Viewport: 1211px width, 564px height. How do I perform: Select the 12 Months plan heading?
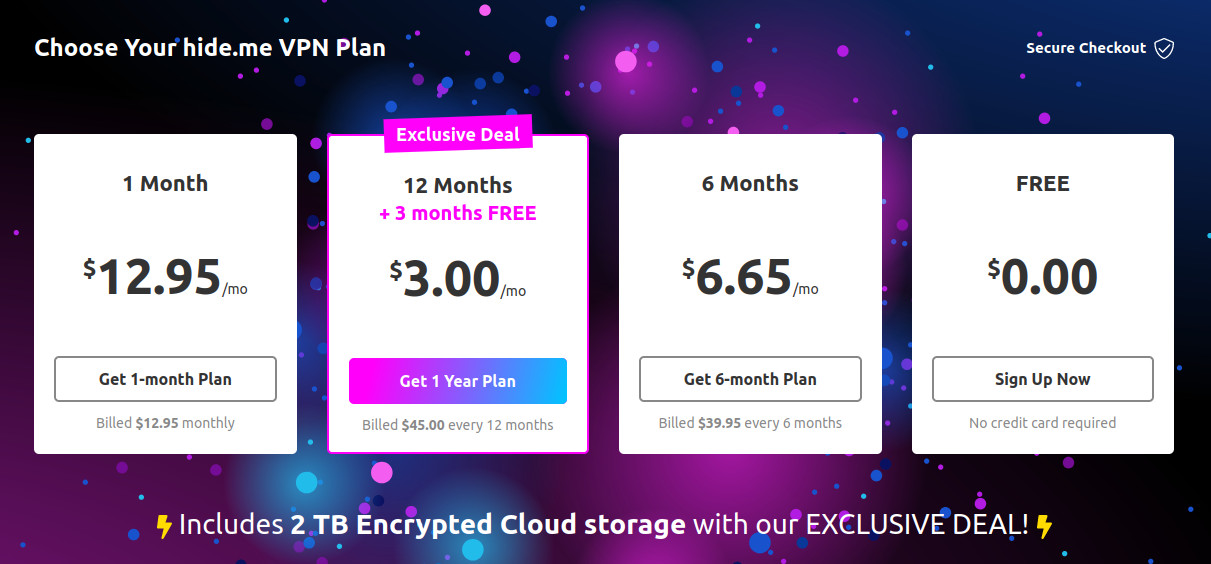tap(458, 186)
